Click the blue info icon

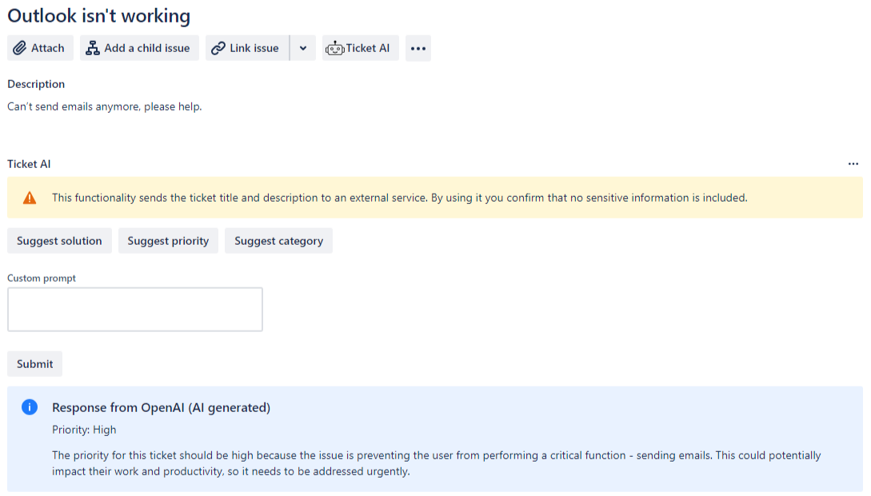click(30, 407)
